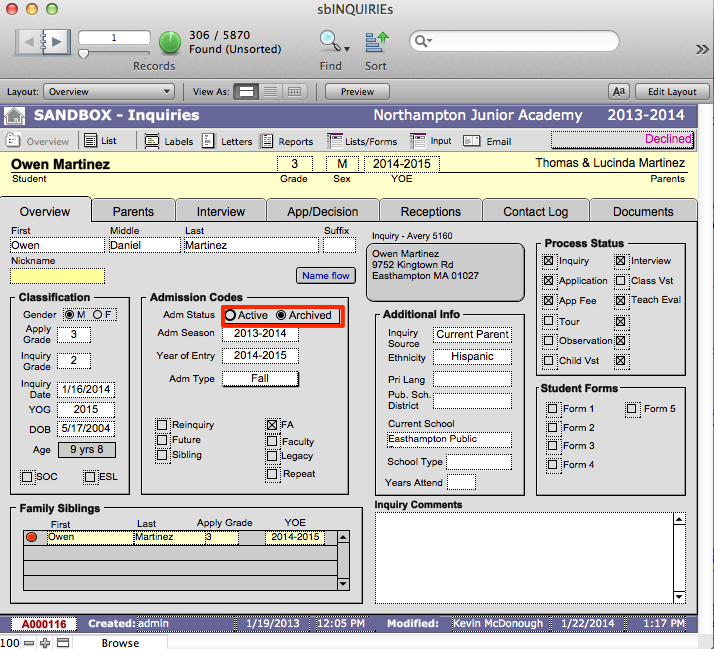Select the Archived radio button

click(x=281, y=315)
